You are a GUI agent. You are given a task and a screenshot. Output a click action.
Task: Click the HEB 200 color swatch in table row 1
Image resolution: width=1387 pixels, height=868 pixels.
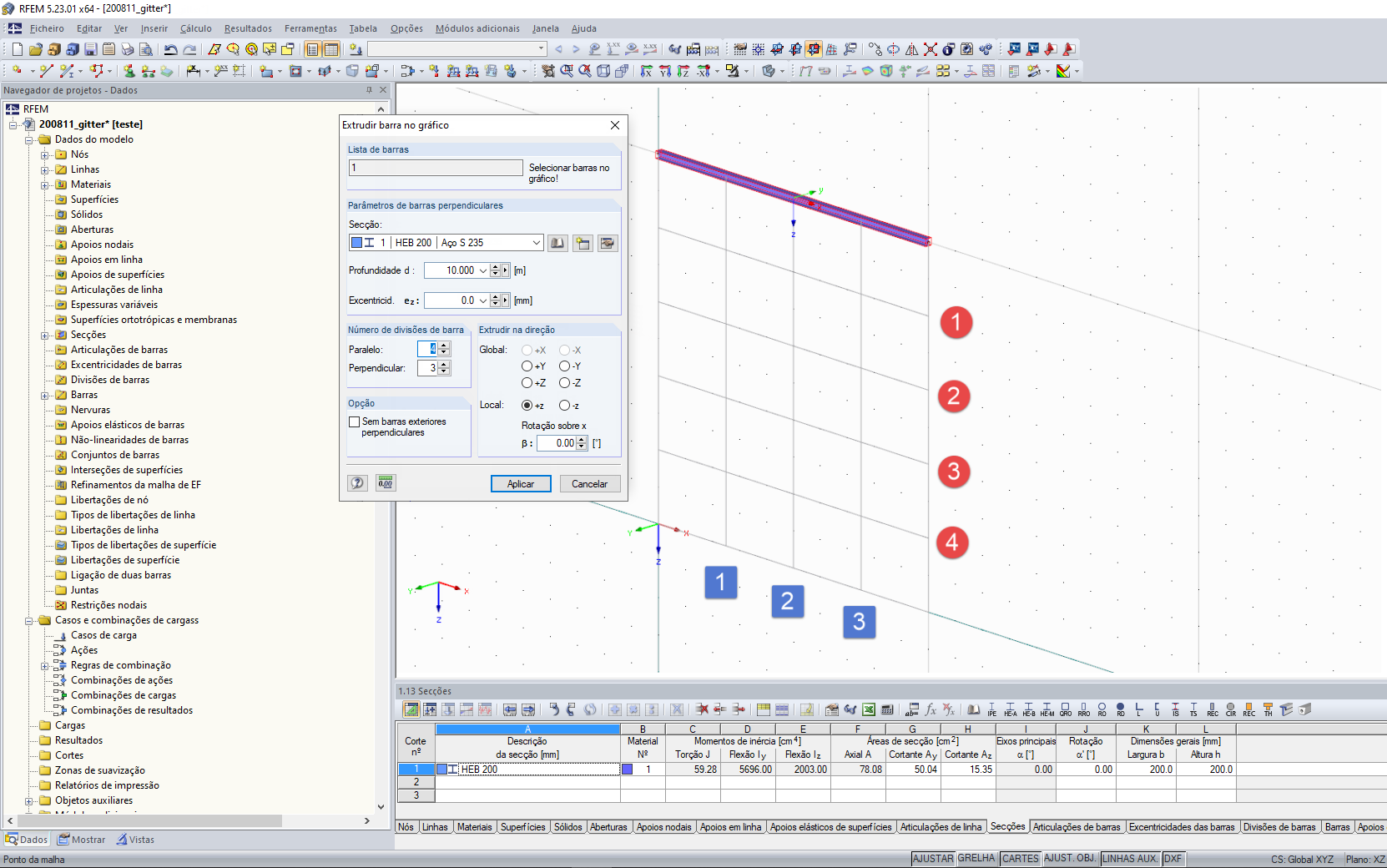(441, 770)
